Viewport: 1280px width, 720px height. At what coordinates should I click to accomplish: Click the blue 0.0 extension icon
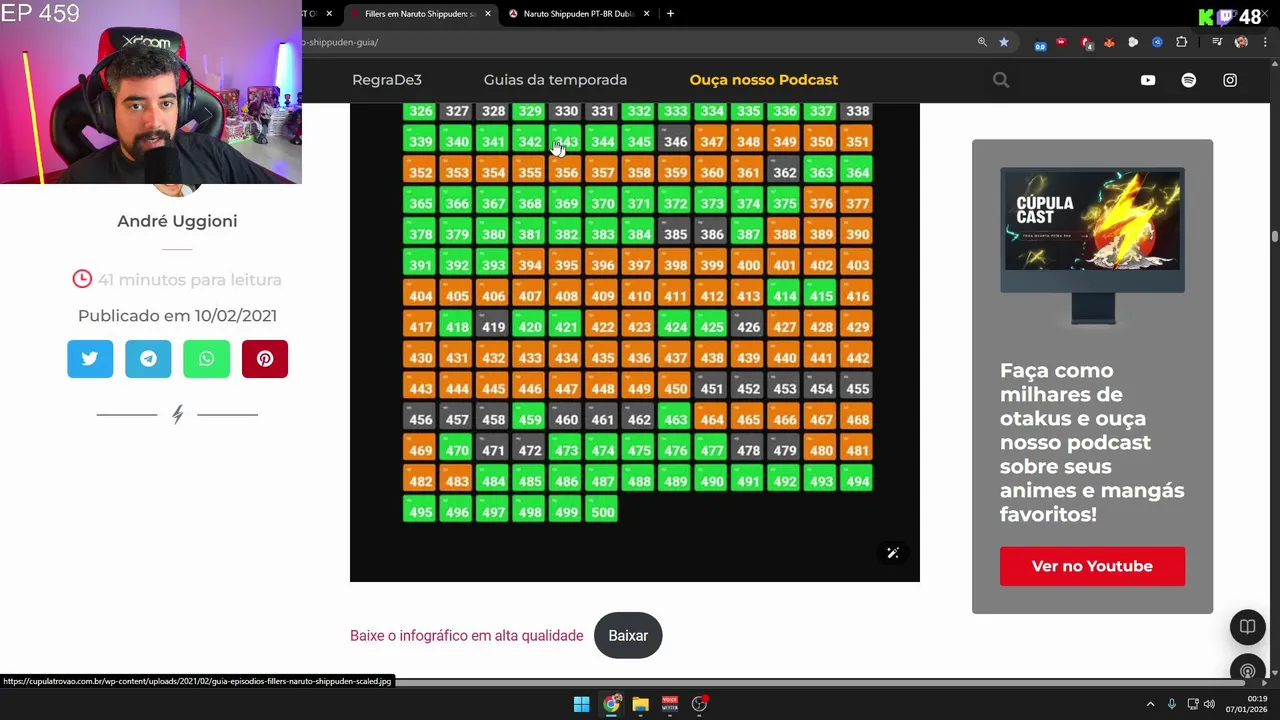click(x=1040, y=43)
